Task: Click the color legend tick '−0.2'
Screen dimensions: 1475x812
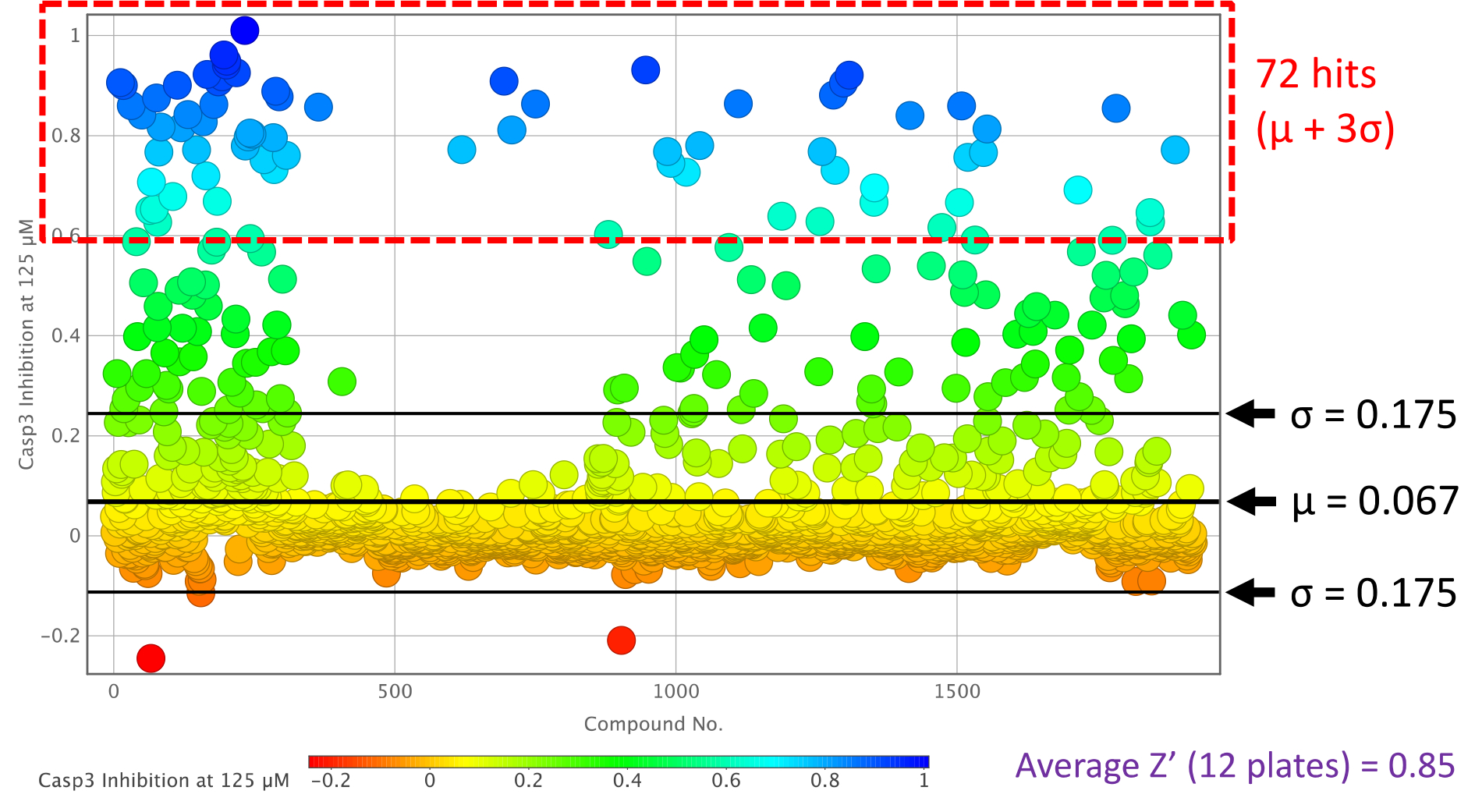Action: [x=330, y=781]
